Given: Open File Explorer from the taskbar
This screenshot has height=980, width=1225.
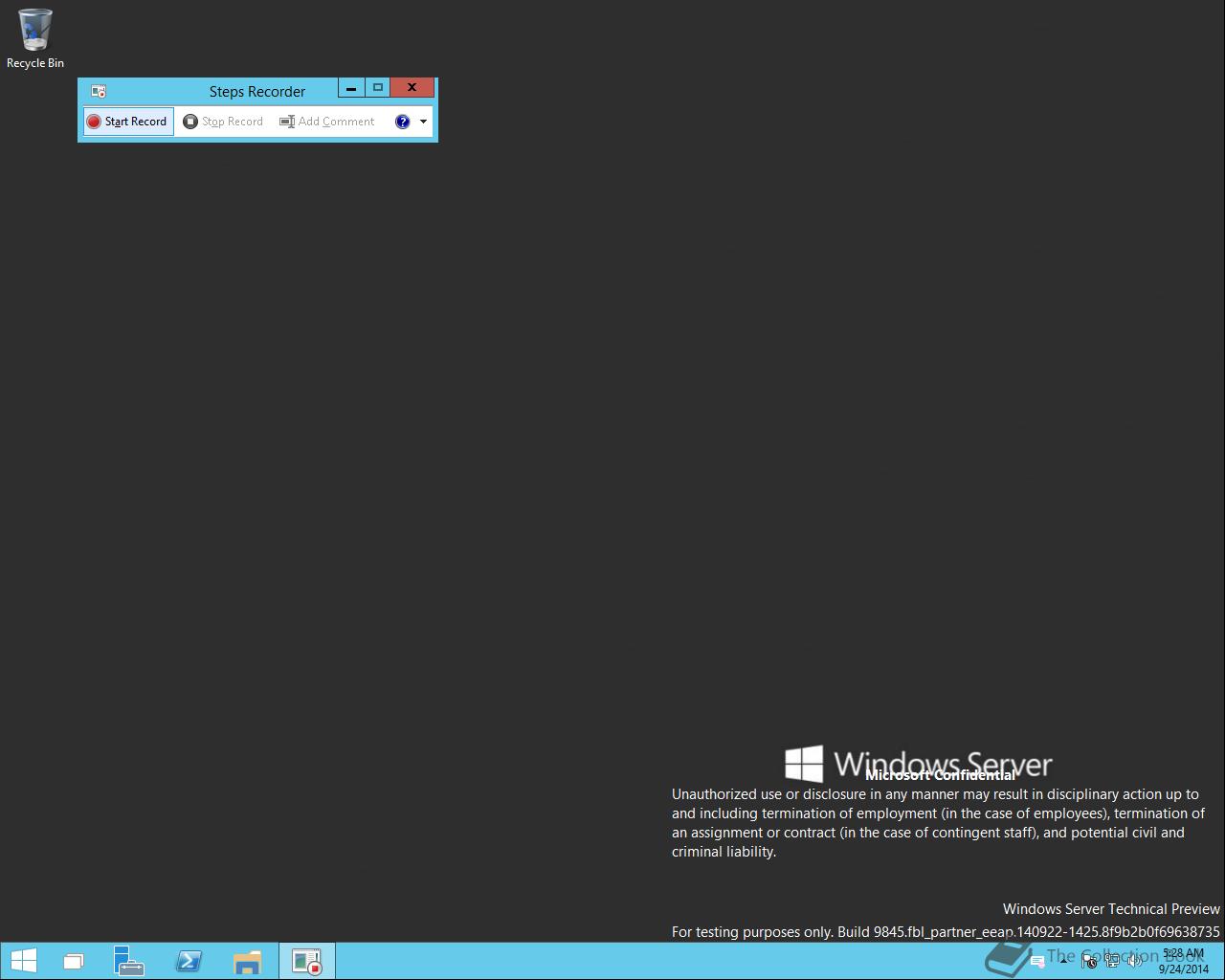Looking at the screenshot, I should coord(247,961).
